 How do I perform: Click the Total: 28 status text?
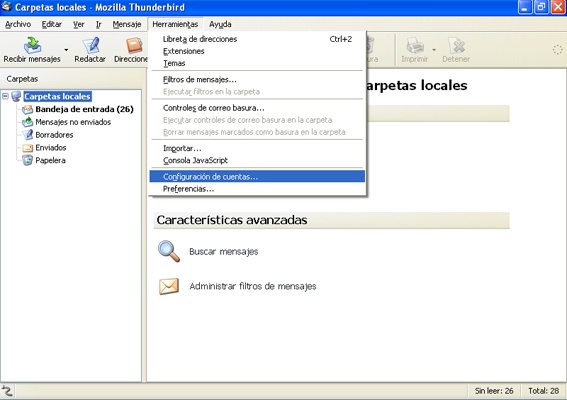[543, 391]
